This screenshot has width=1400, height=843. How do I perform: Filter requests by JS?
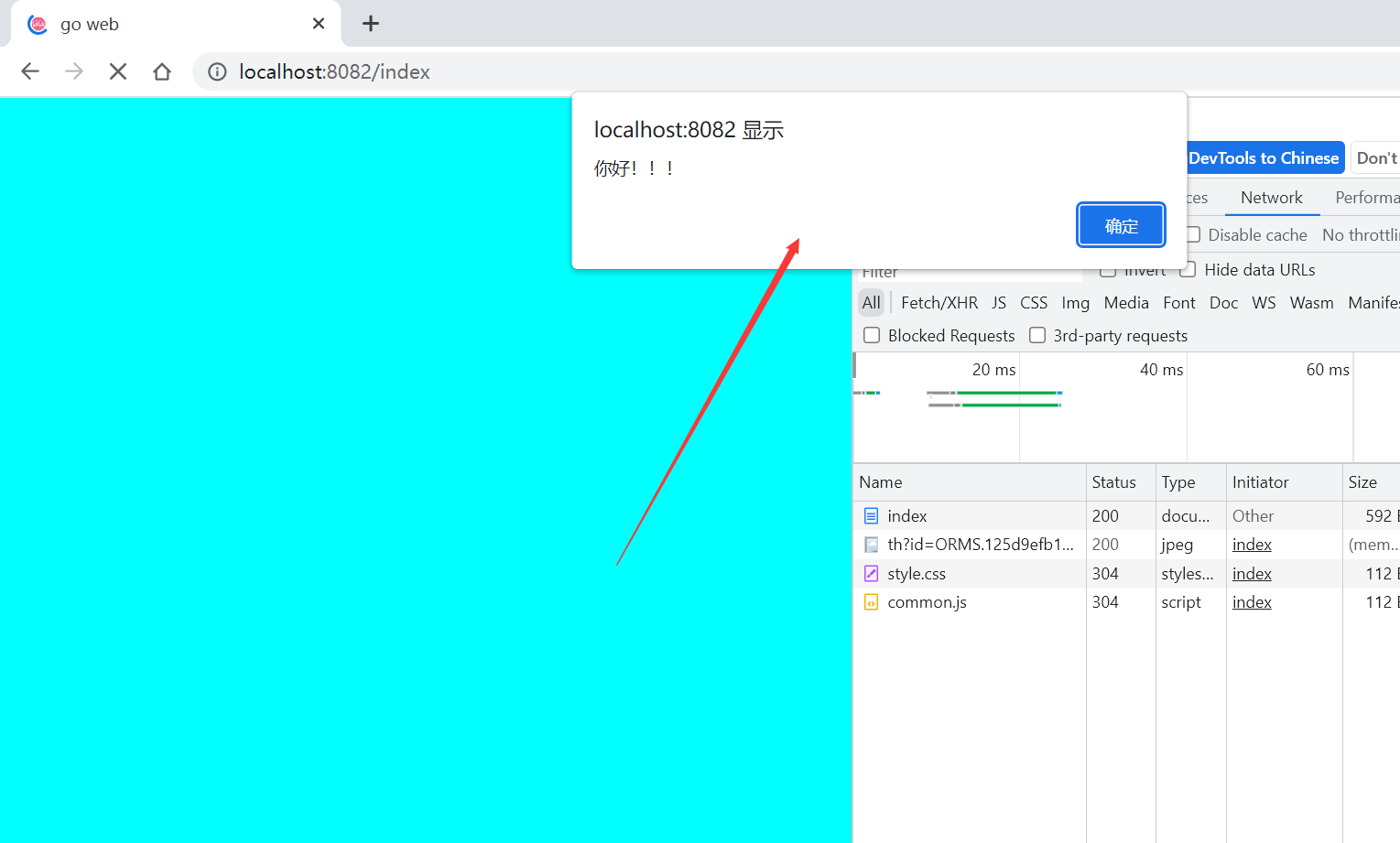(x=999, y=303)
